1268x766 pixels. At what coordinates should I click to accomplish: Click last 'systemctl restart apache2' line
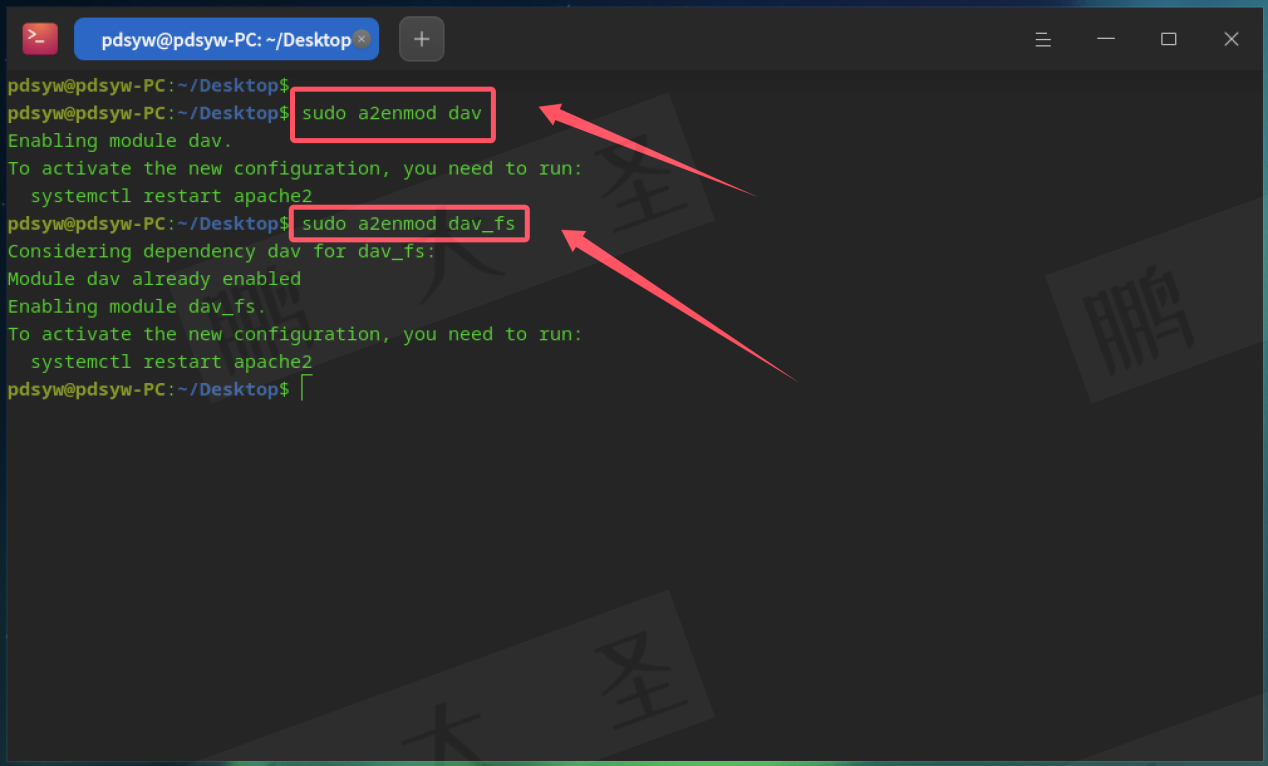click(x=171, y=362)
